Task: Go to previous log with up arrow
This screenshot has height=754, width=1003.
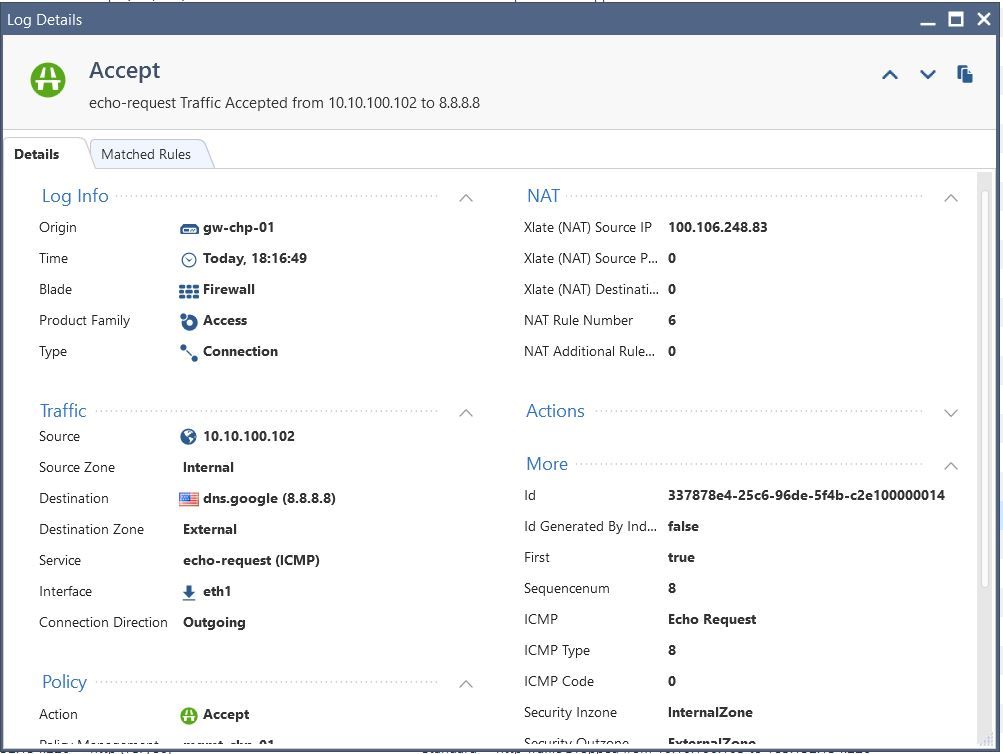Action: (x=889, y=75)
